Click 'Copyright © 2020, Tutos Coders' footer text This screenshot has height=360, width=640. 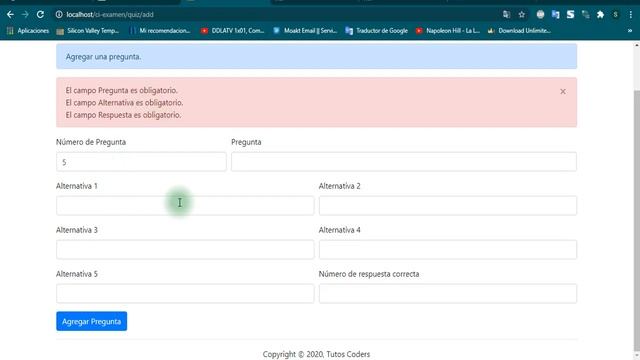coord(316,354)
